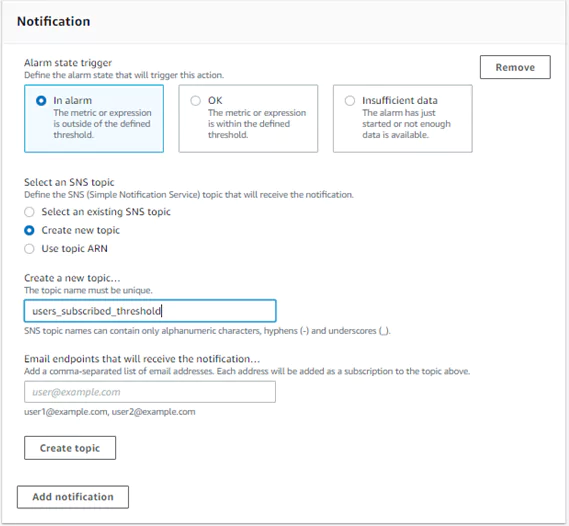
Task: Click the Email endpoints label text
Action: (142, 359)
